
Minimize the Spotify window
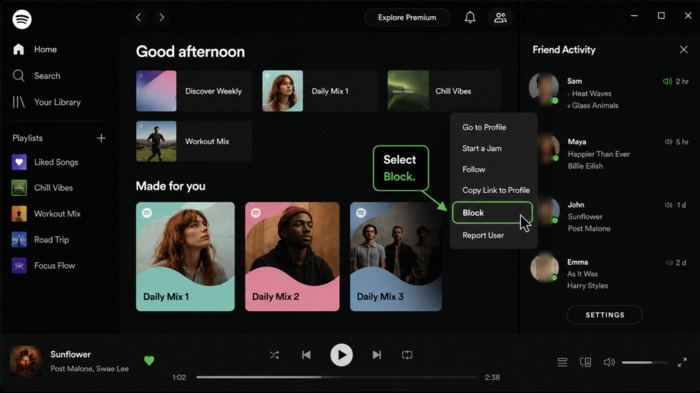(x=634, y=16)
